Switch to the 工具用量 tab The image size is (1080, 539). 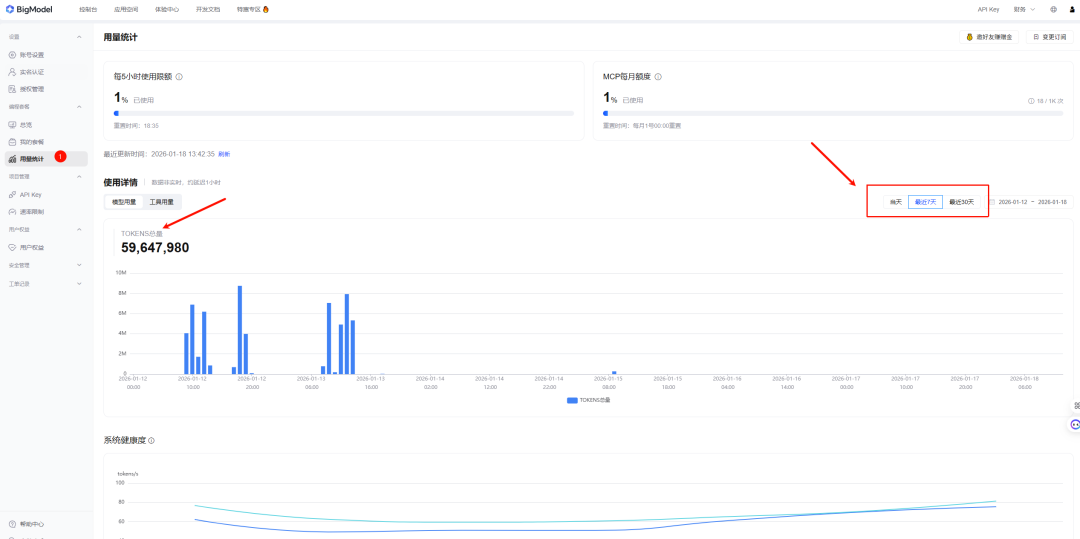tap(162, 202)
